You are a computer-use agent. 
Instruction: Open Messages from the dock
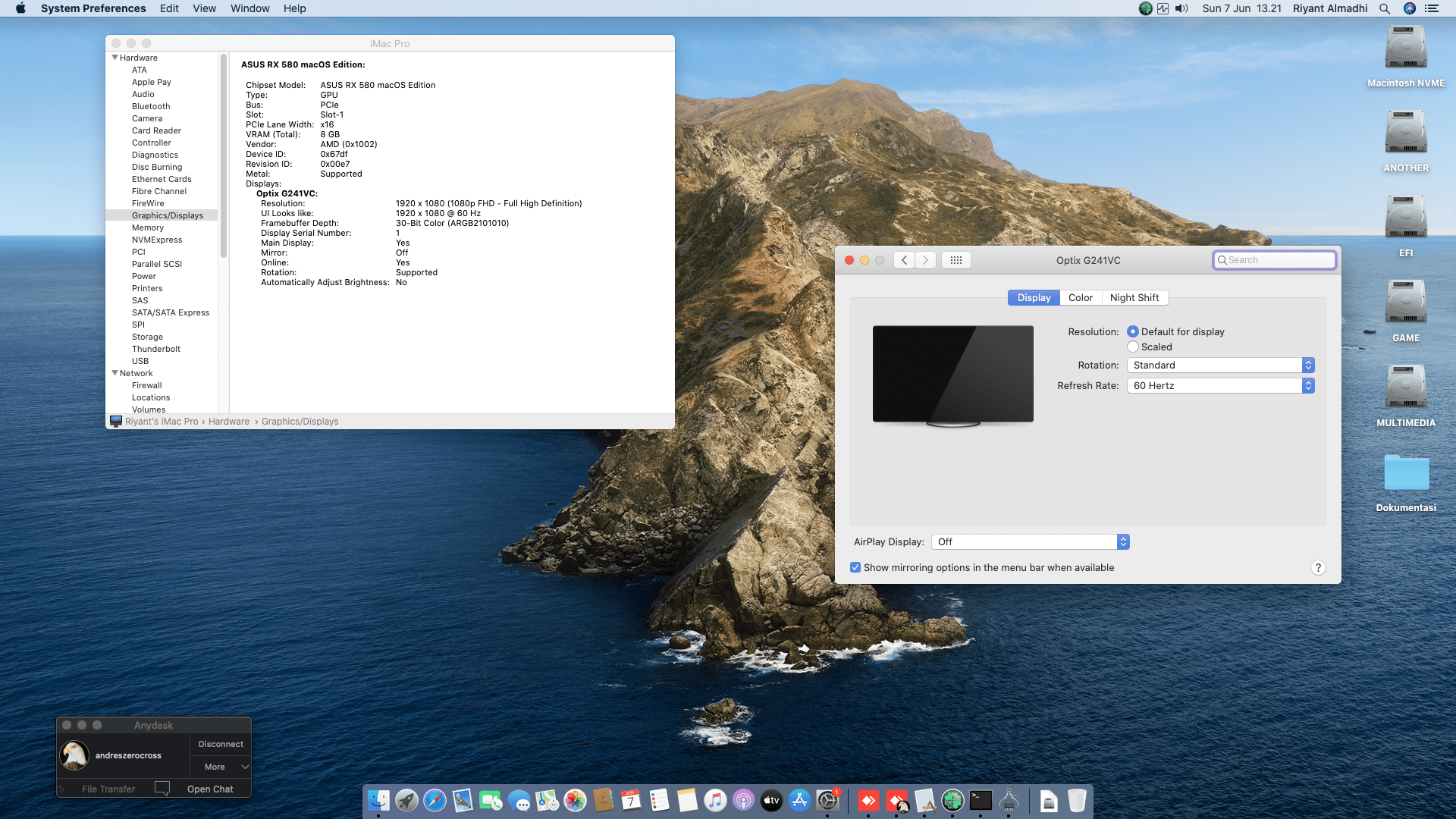click(x=519, y=800)
